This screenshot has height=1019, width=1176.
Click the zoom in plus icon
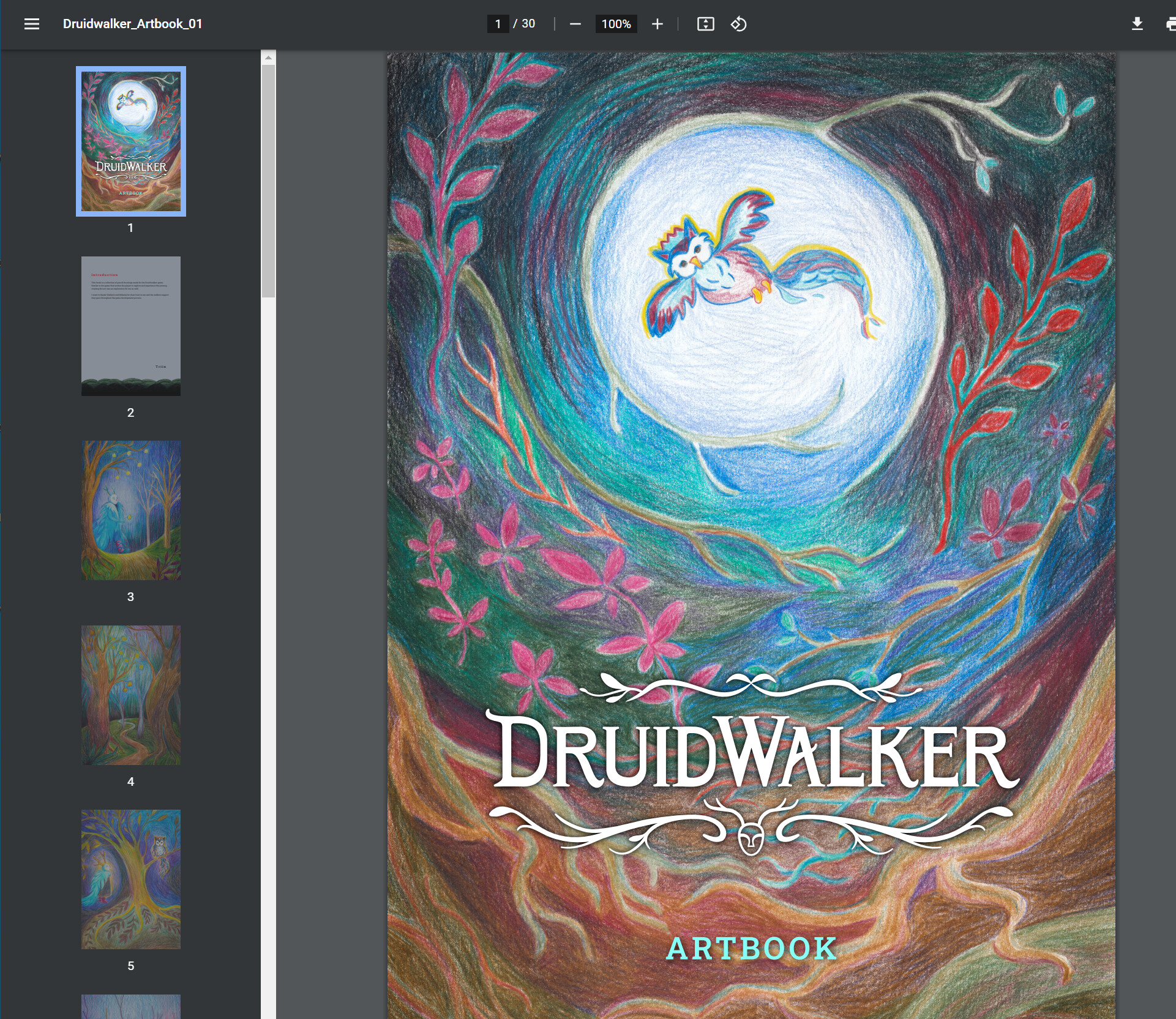coord(657,24)
